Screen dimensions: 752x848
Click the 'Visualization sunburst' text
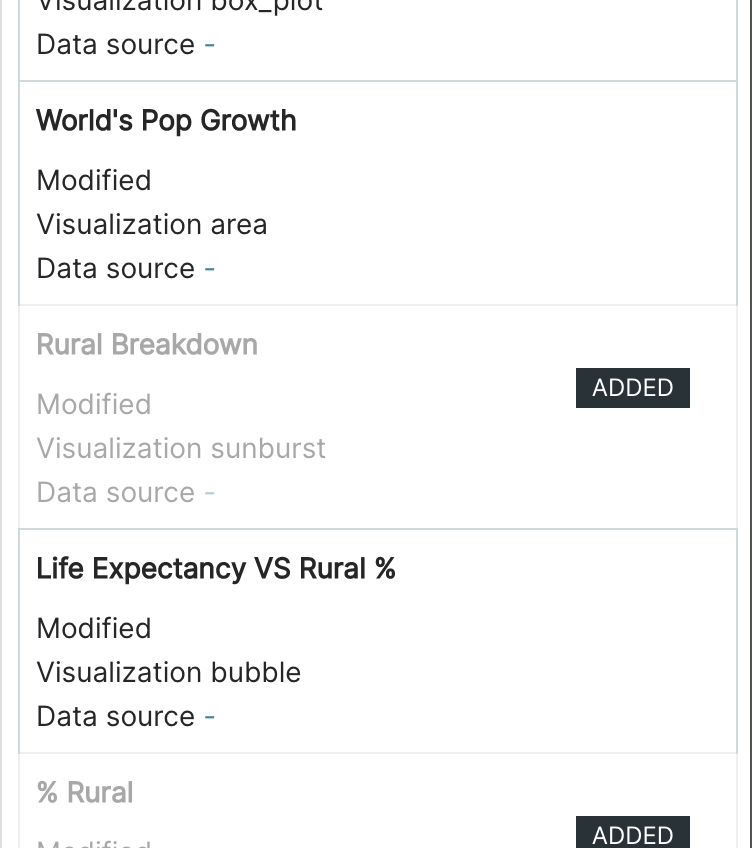click(181, 449)
